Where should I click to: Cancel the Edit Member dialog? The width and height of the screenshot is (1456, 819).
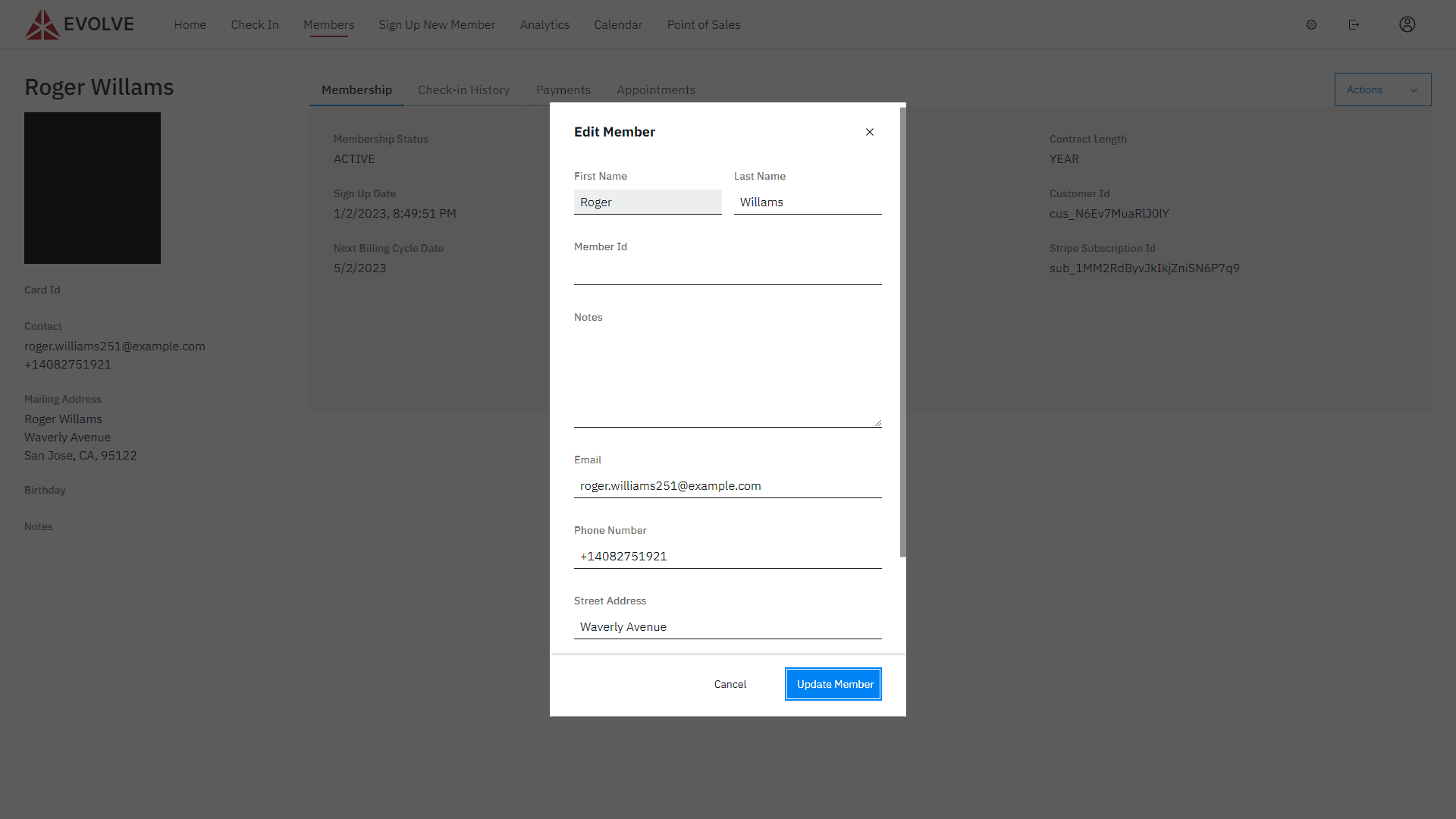pos(730,683)
